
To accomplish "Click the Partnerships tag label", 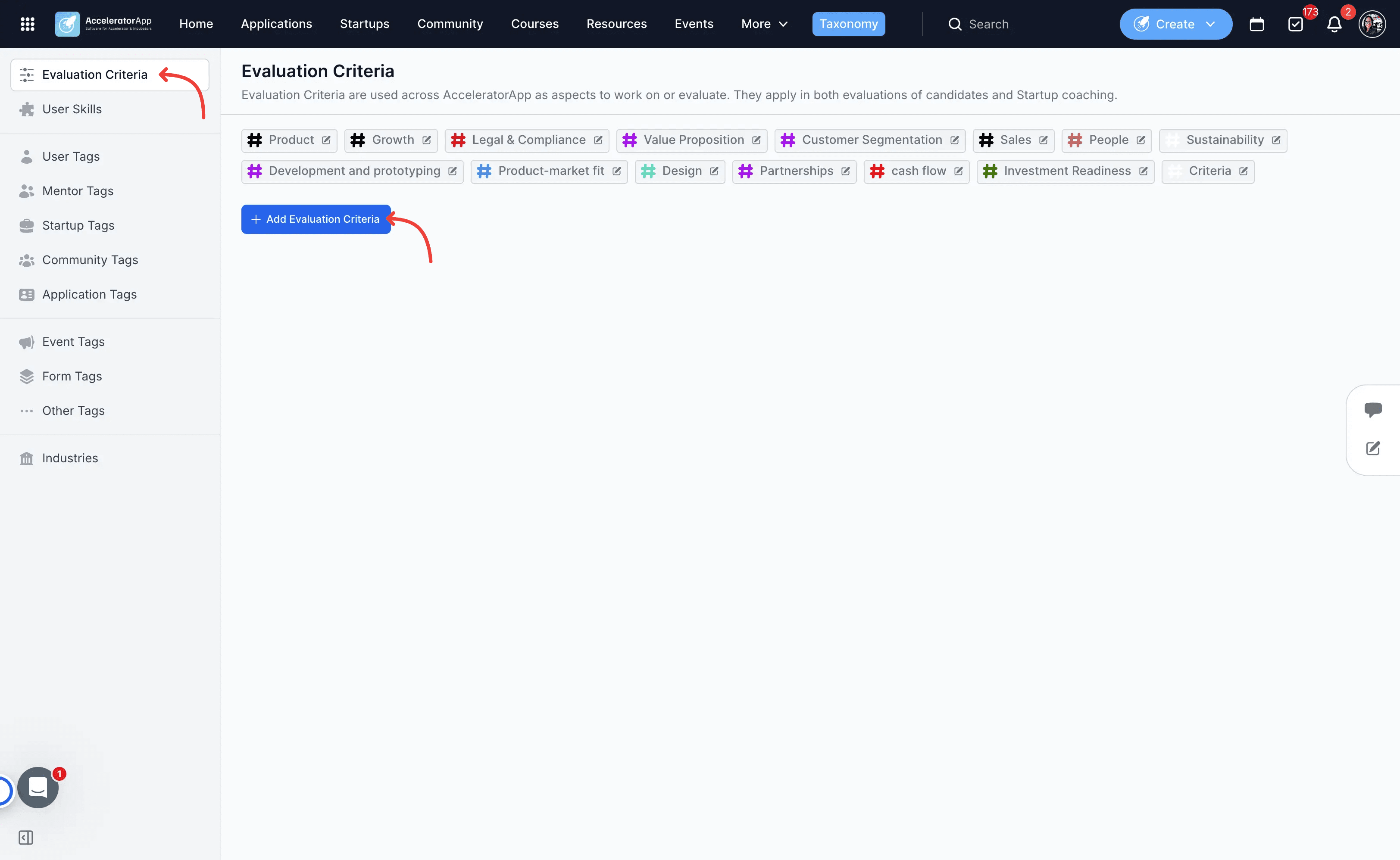I will (797, 171).
